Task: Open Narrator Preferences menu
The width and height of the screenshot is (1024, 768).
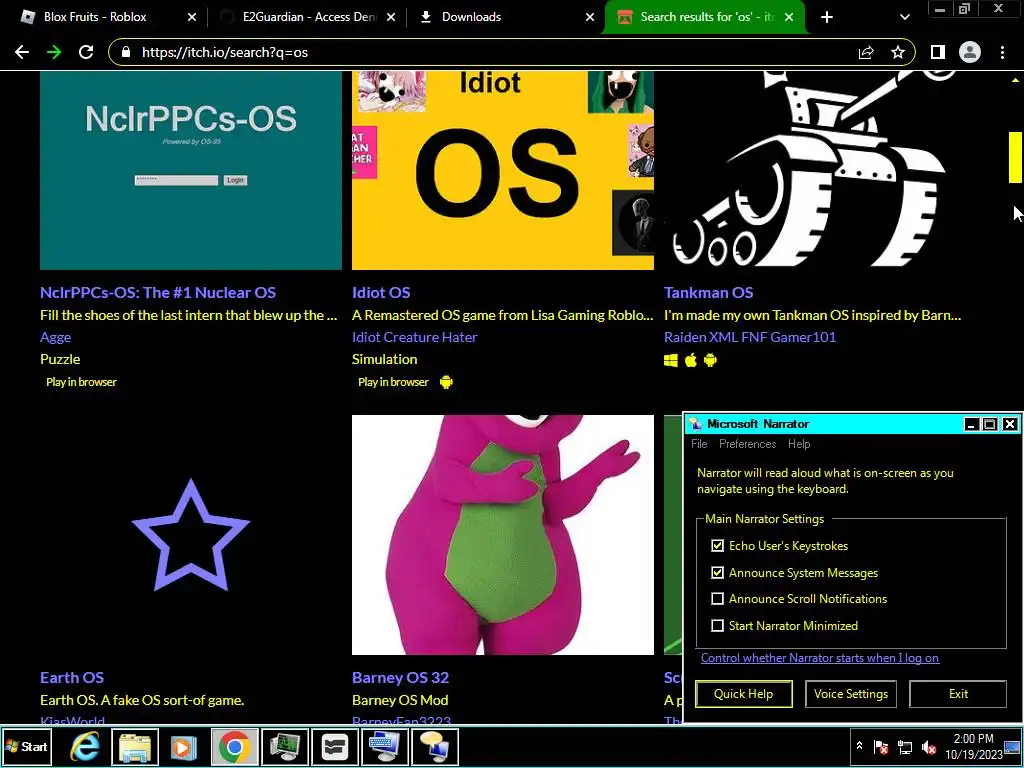Action: 748,444
